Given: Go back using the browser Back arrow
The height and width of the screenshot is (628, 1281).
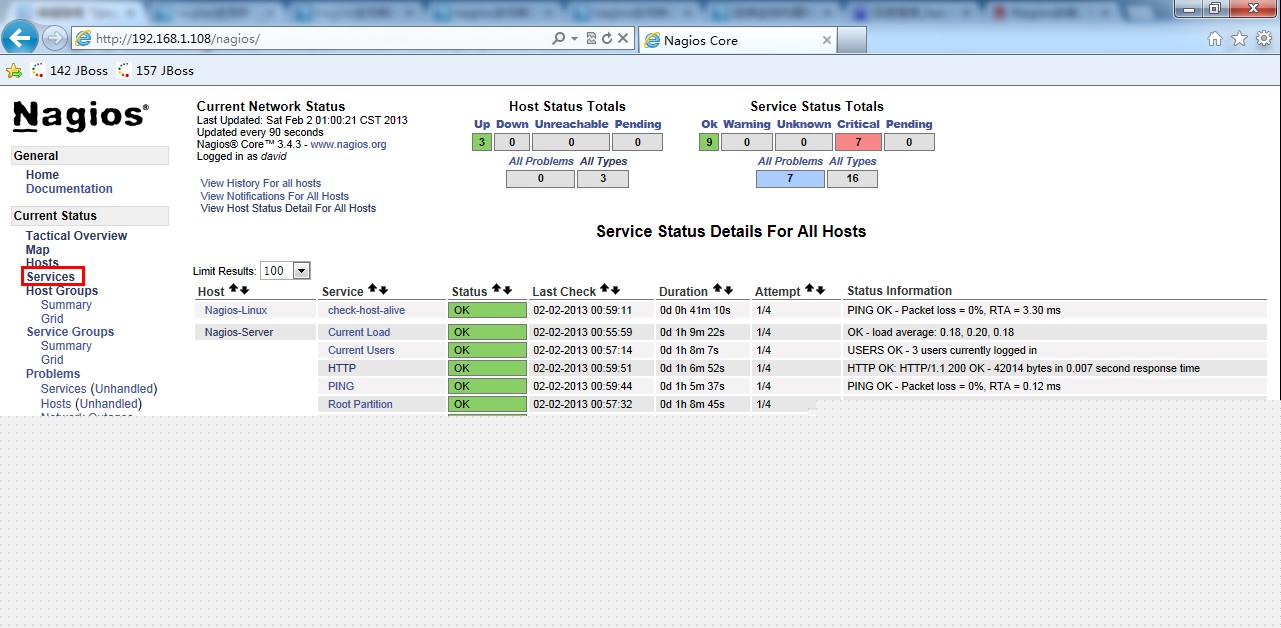Looking at the screenshot, I should [x=20, y=38].
